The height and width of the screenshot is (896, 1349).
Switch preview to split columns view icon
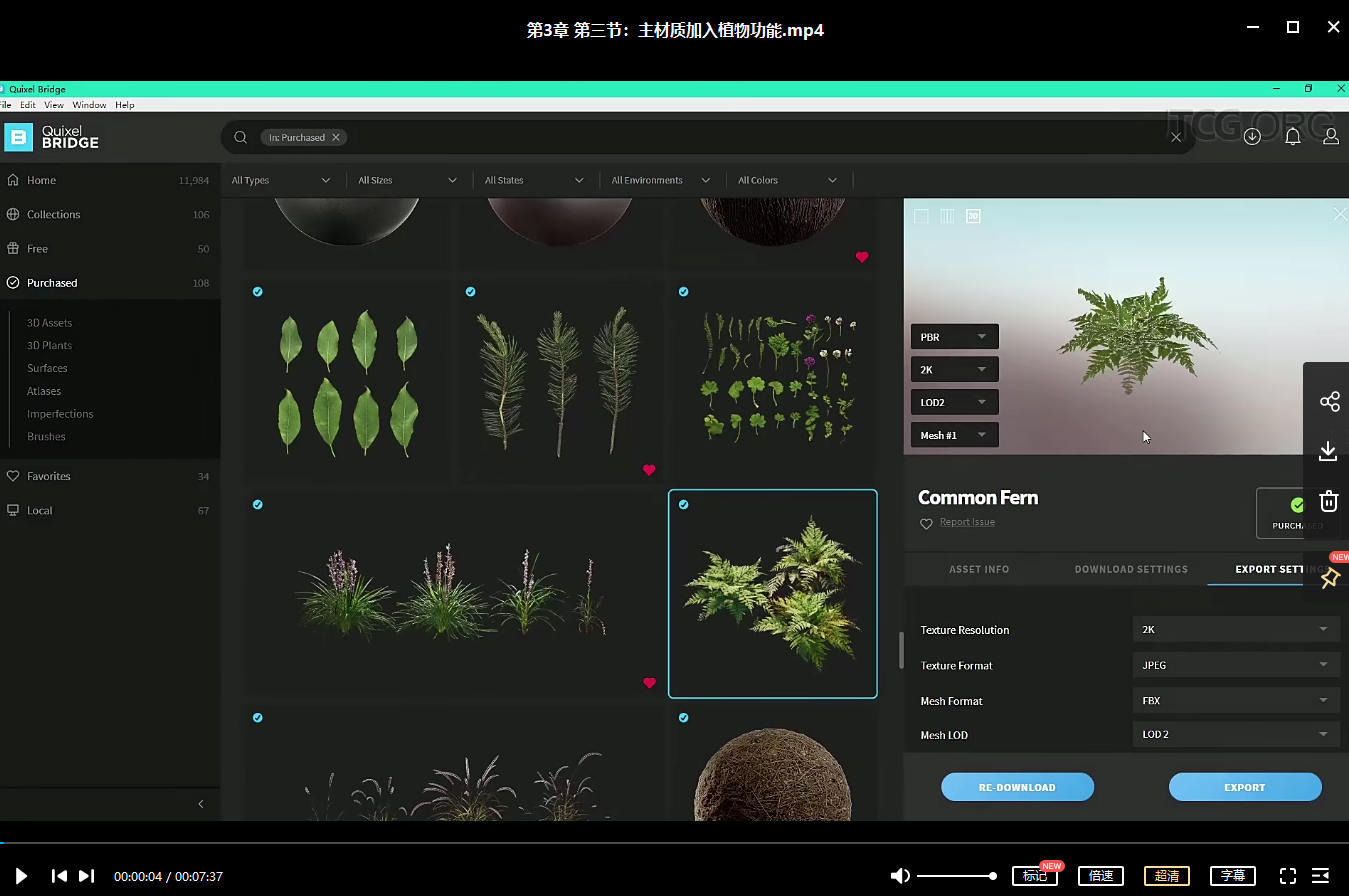[x=947, y=216]
